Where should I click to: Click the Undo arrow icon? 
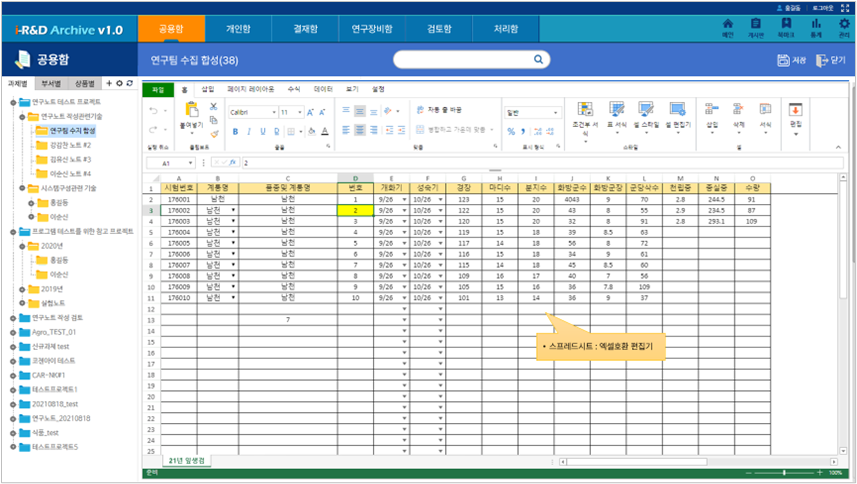click(x=154, y=111)
